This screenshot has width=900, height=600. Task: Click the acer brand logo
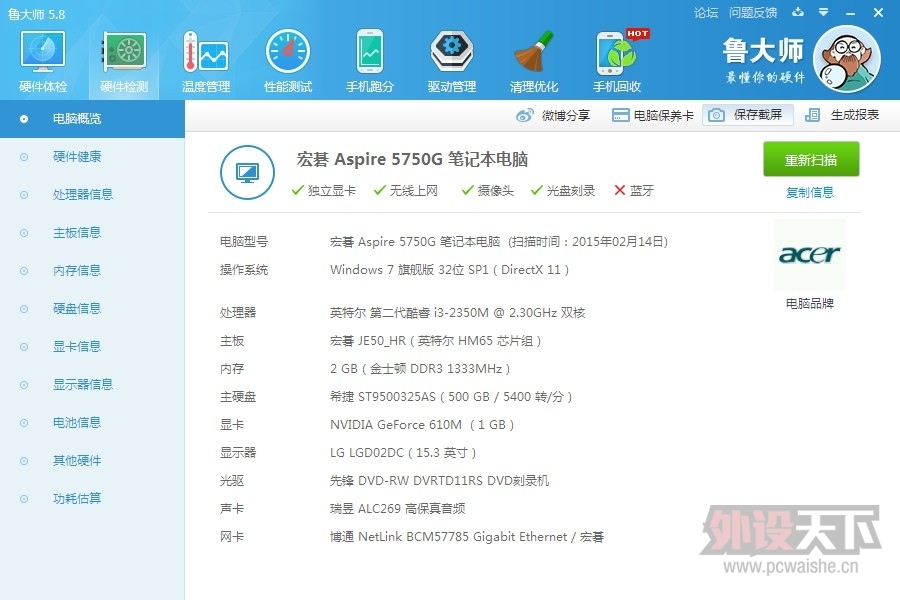809,254
